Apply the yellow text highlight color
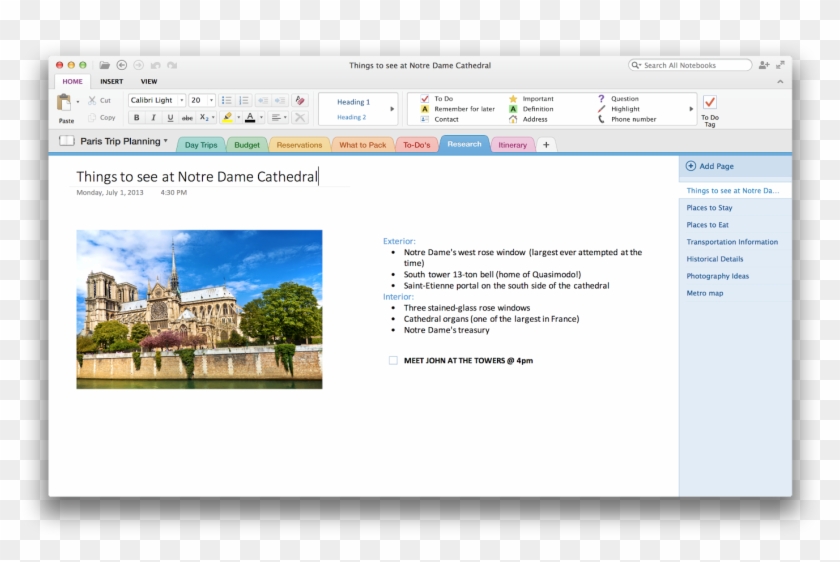The image size is (840, 562). [x=228, y=117]
